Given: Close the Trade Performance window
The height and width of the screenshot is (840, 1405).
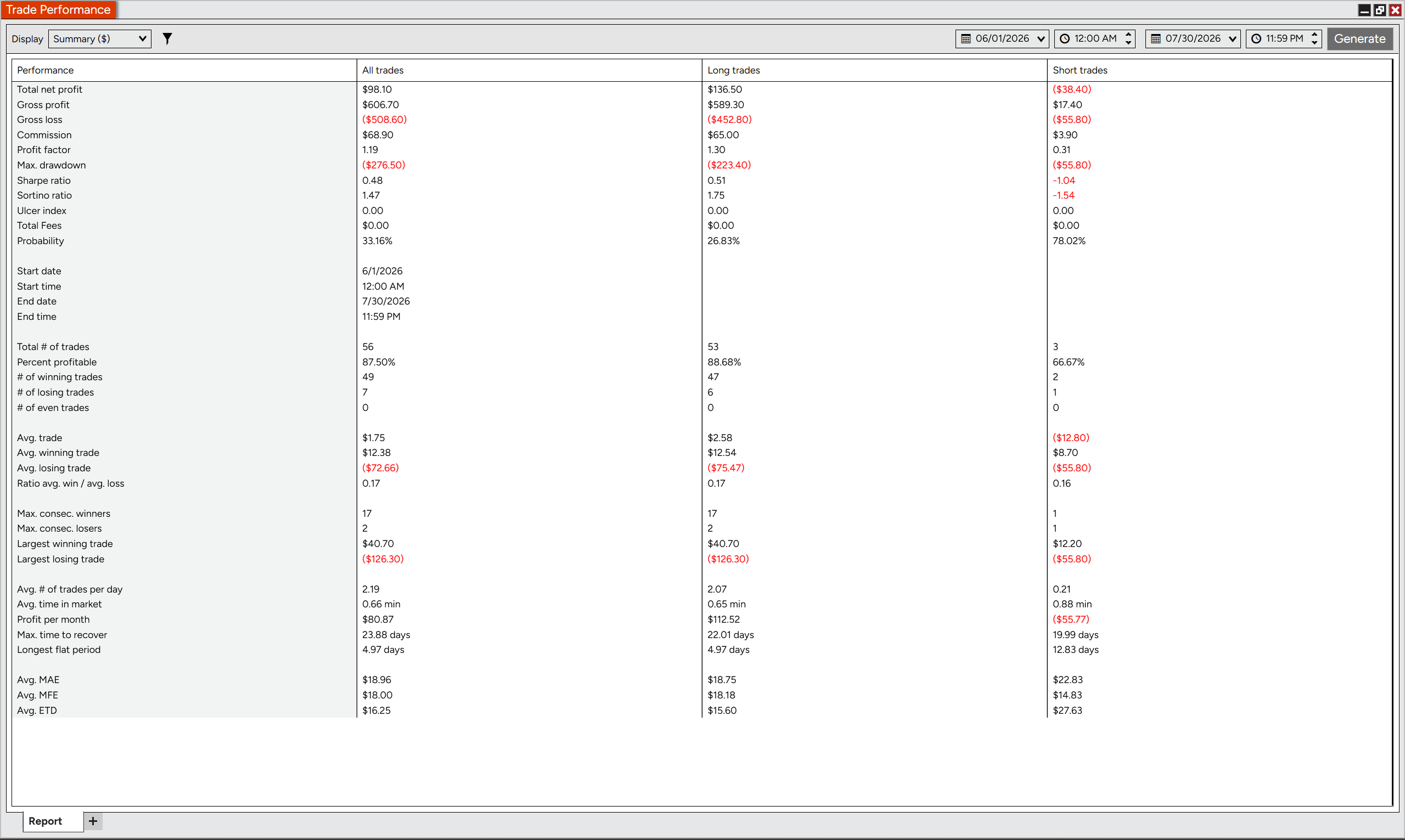Looking at the screenshot, I should (1395, 10).
